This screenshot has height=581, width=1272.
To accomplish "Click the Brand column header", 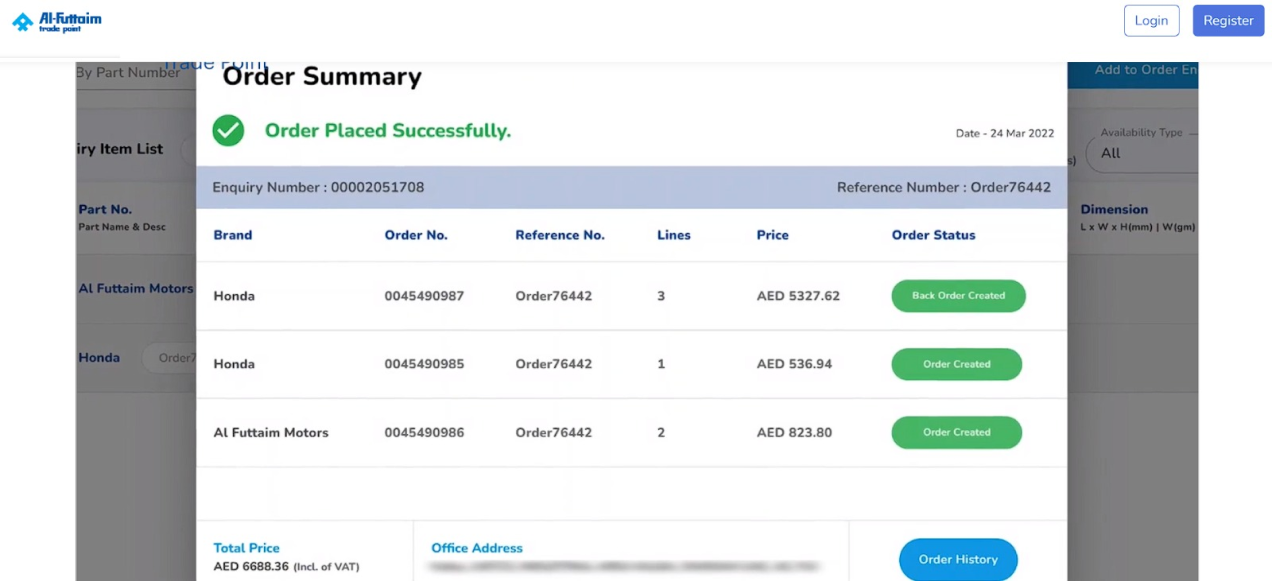I will tap(233, 235).
